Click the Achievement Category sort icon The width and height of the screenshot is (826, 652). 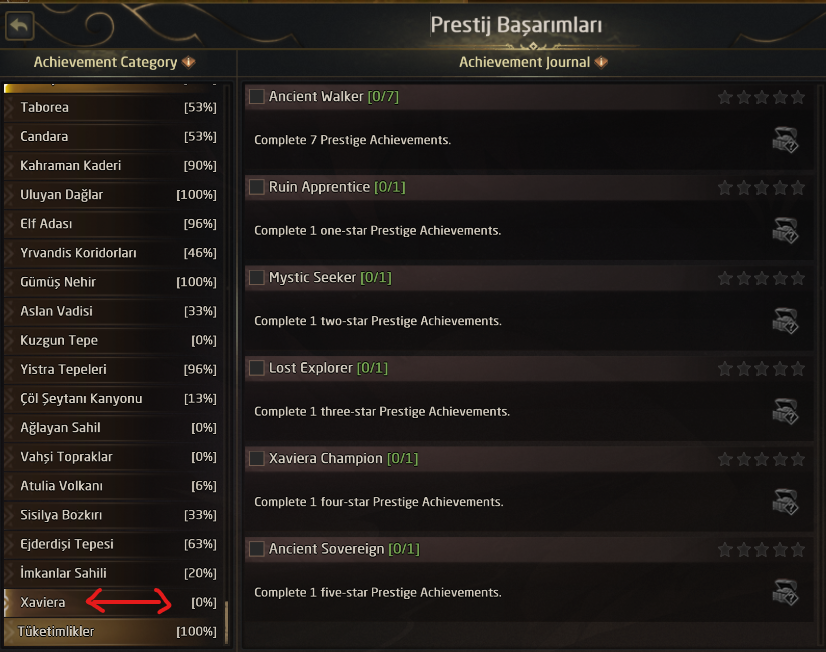point(188,62)
